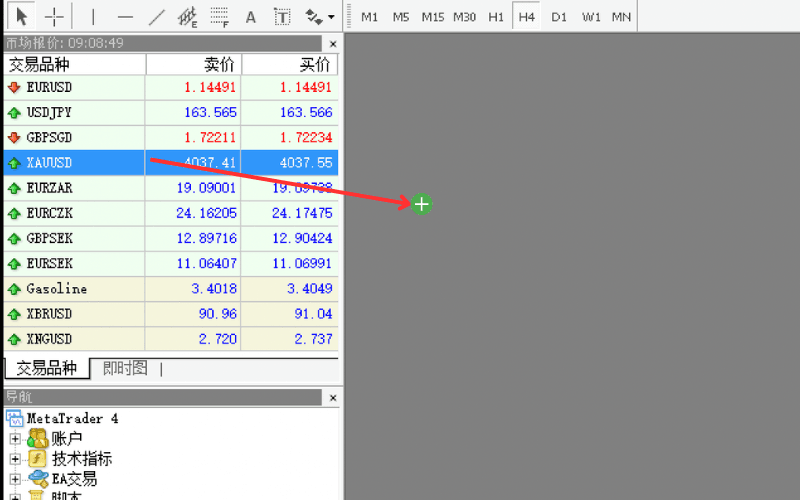Image resolution: width=800 pixels, height=500 pixels.
Task: Click the GBPSGD down arrow icon
Action: [x=14, y=138]
